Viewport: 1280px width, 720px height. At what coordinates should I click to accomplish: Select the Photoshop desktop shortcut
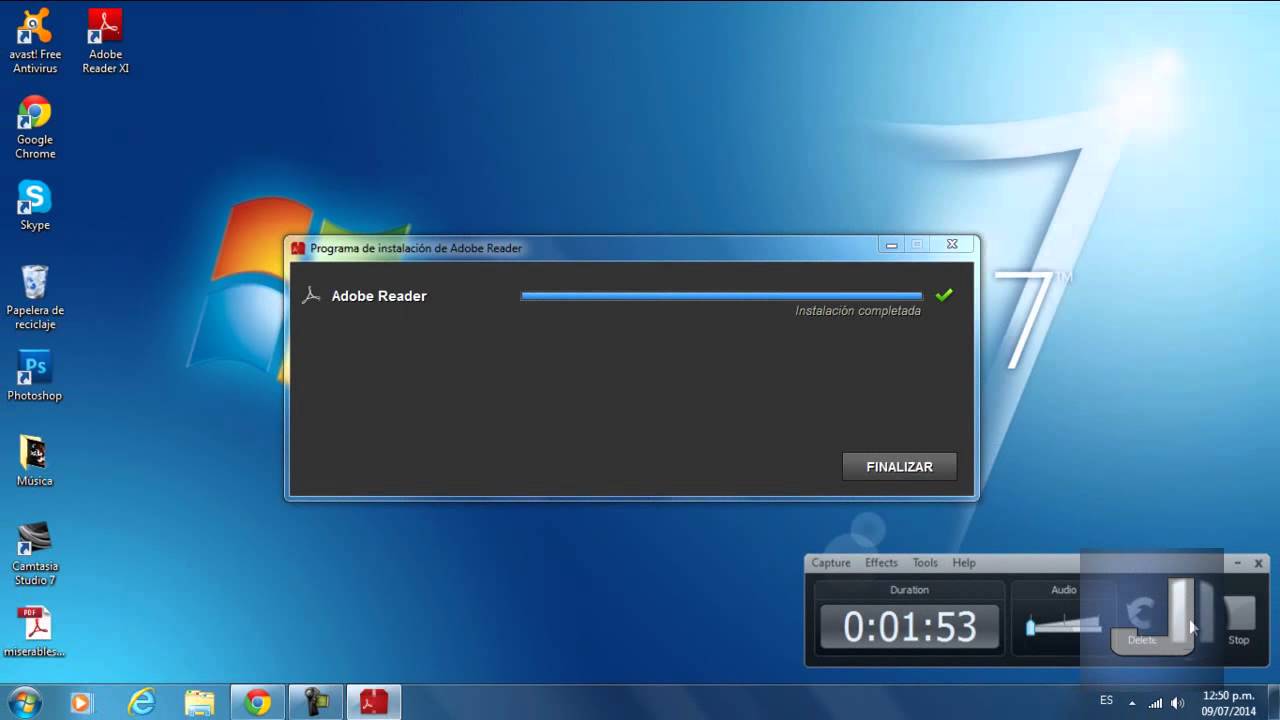(35, 376)
